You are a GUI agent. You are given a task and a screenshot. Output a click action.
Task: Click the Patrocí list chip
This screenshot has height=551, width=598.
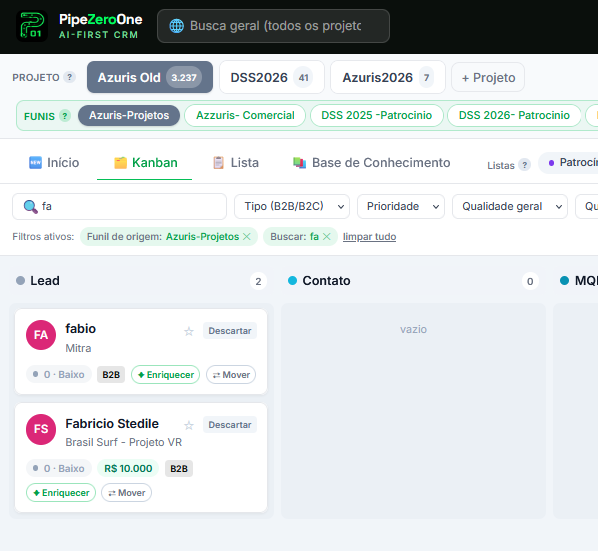pyautogui.click(x=568, y=163)
